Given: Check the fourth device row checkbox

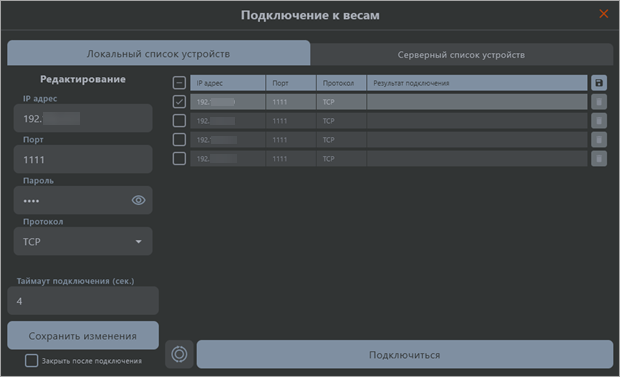Looking at the screenshot, I should click(x=179, y=159).
